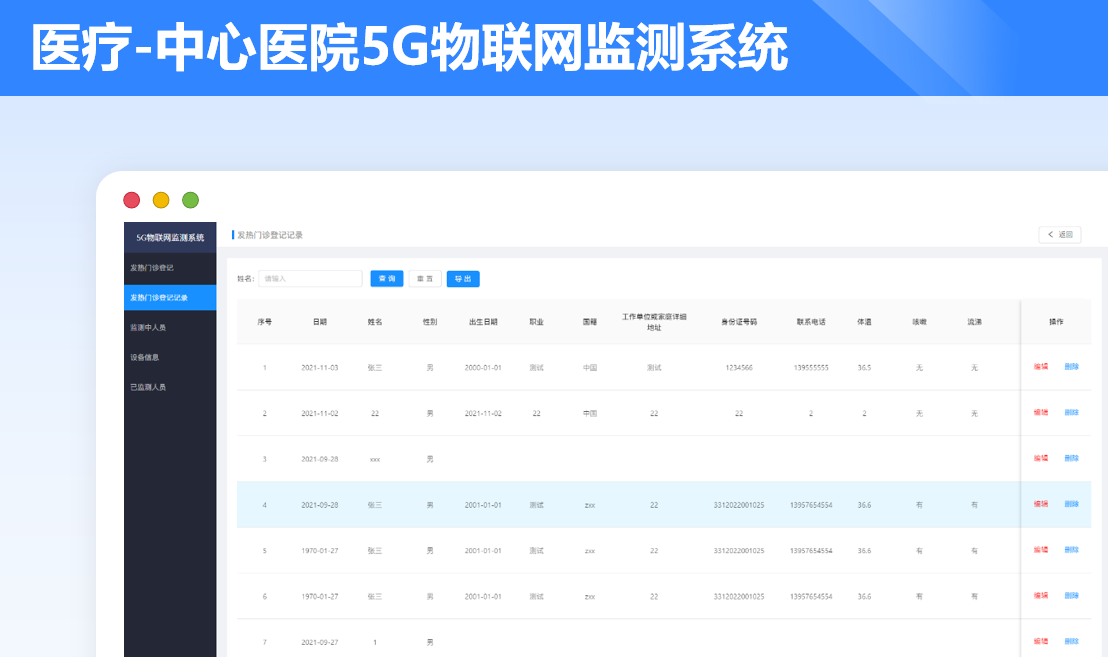This screenshot has width=1108, height=657.
Task: Delete row 7 dated 2021-09-27
Action: (1071, 641)
